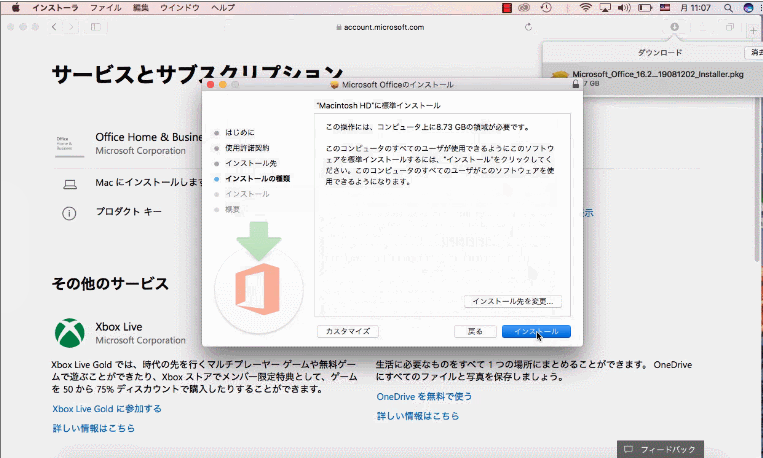Click the Time Machine icon
The height and width of the screenshot is (458, 763).
tap(546, 7)
